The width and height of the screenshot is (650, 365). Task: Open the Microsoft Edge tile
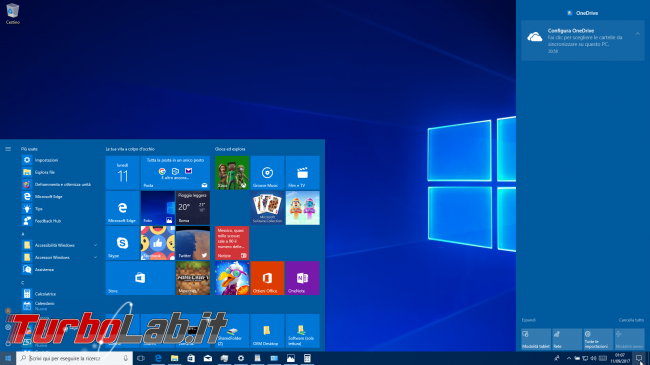(x=123, y=208)
